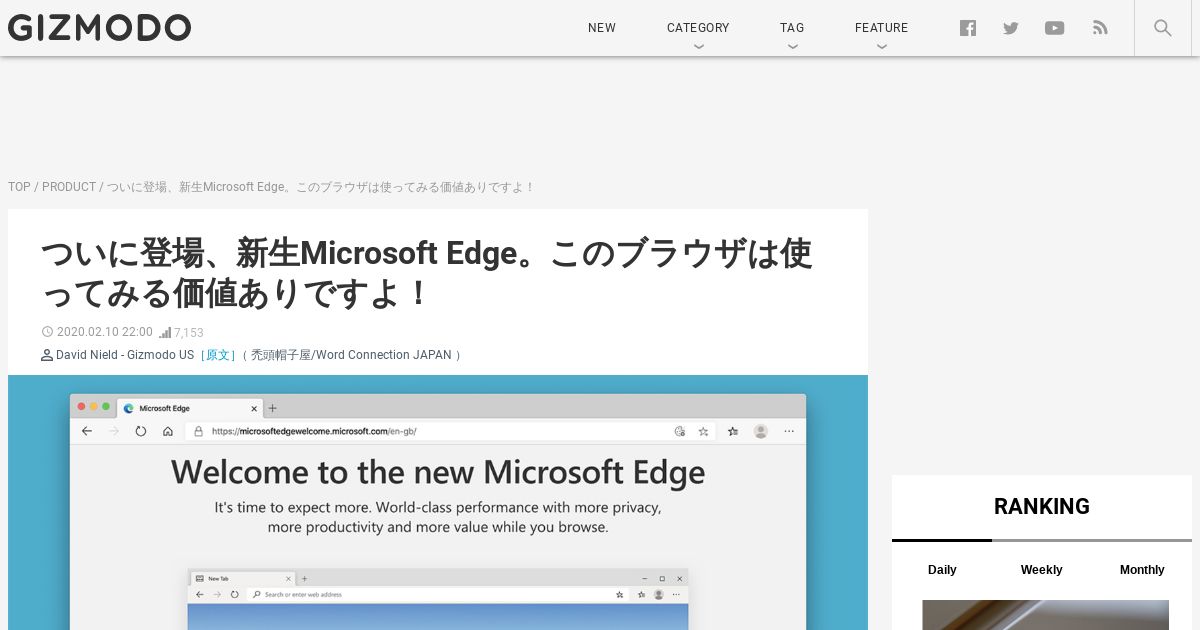Click the view count 7,153
This screenshot has height=630, width=1200.
[188, 333]
